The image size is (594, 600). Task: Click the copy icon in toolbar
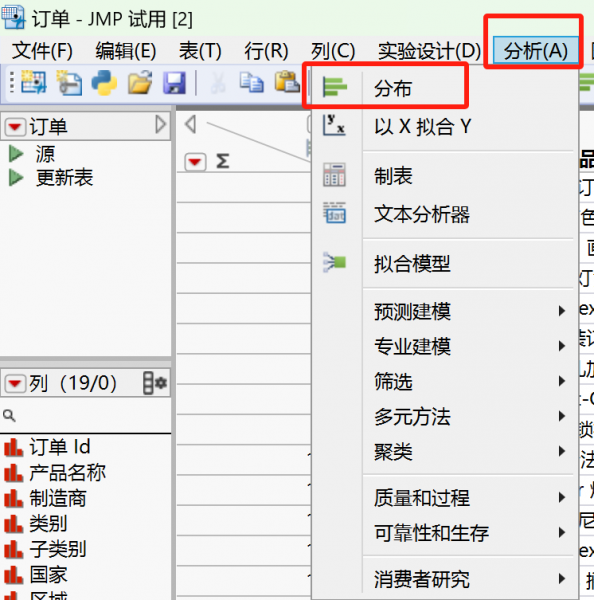click(251, 83)
